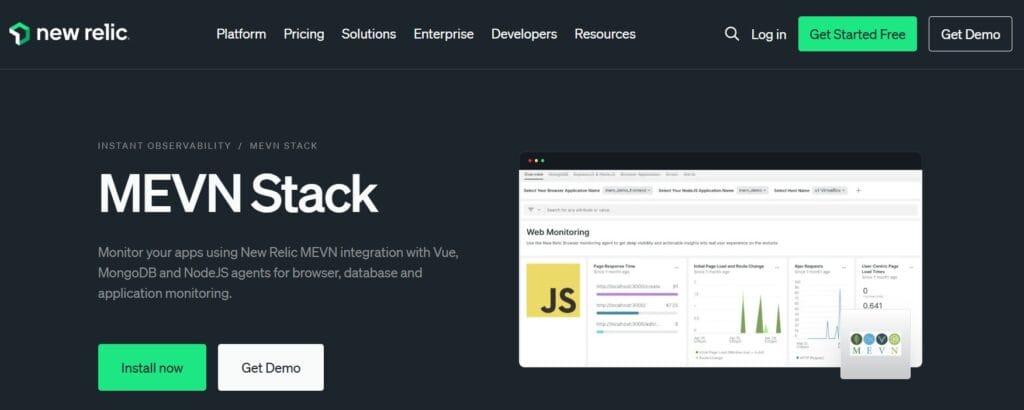The width and height of the screenshot is (1024, 410).
Task: Expand the NodeJS Application Name dropdown
Action: point(755,190)
